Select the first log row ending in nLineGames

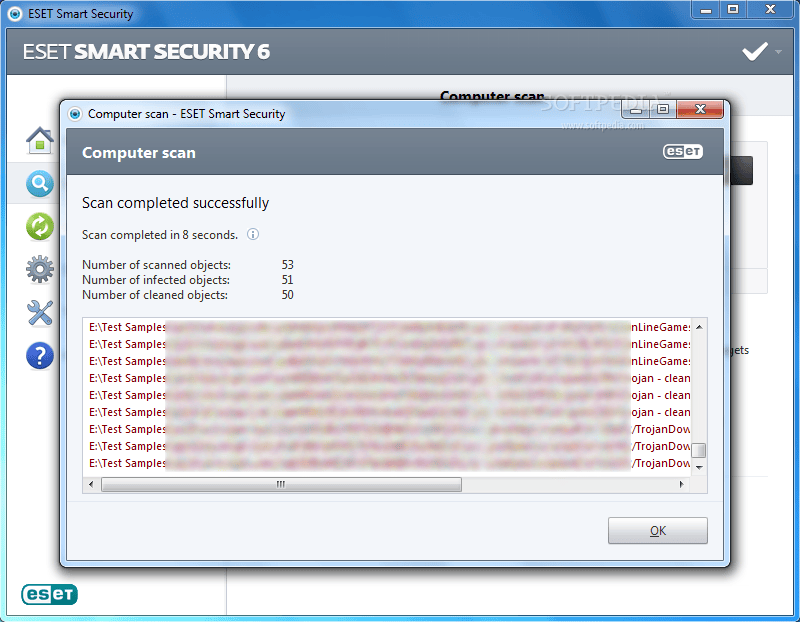(389, 327)
